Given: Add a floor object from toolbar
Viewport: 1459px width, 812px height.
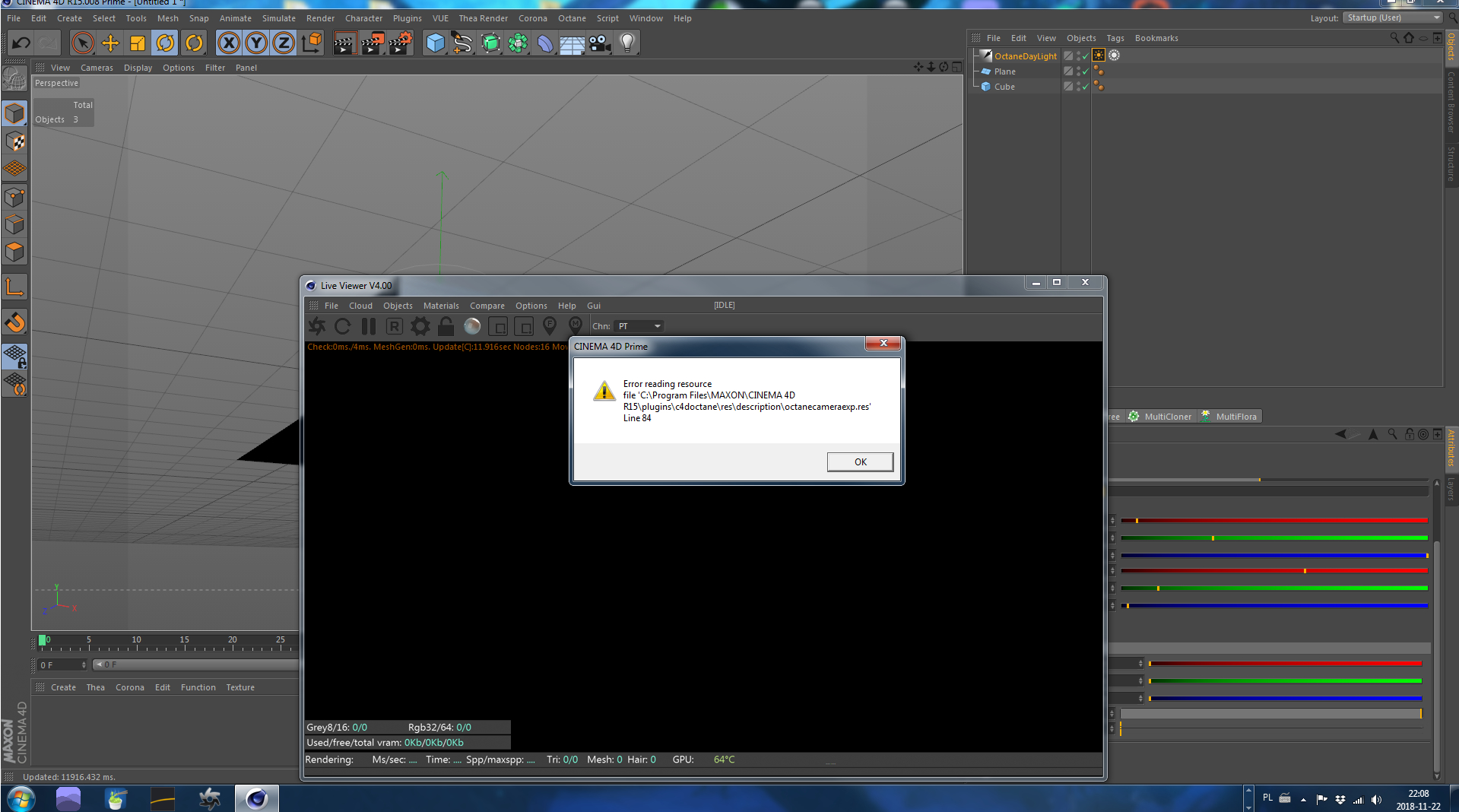Looking at the screenshot, I should 572,43.
